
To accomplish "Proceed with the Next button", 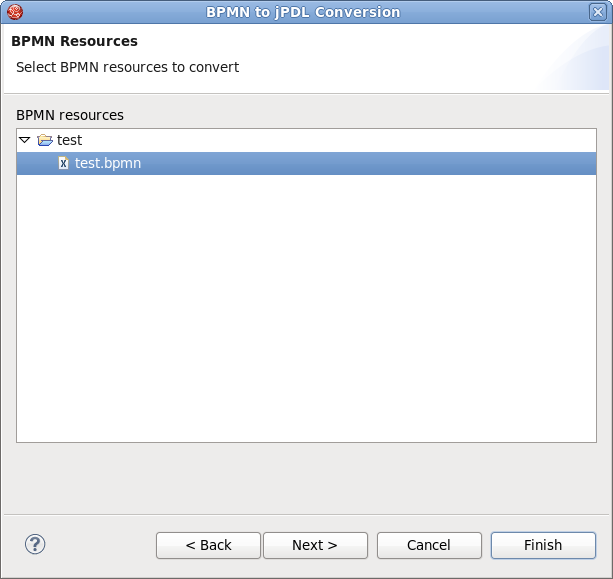I will [x=315, y=545].
